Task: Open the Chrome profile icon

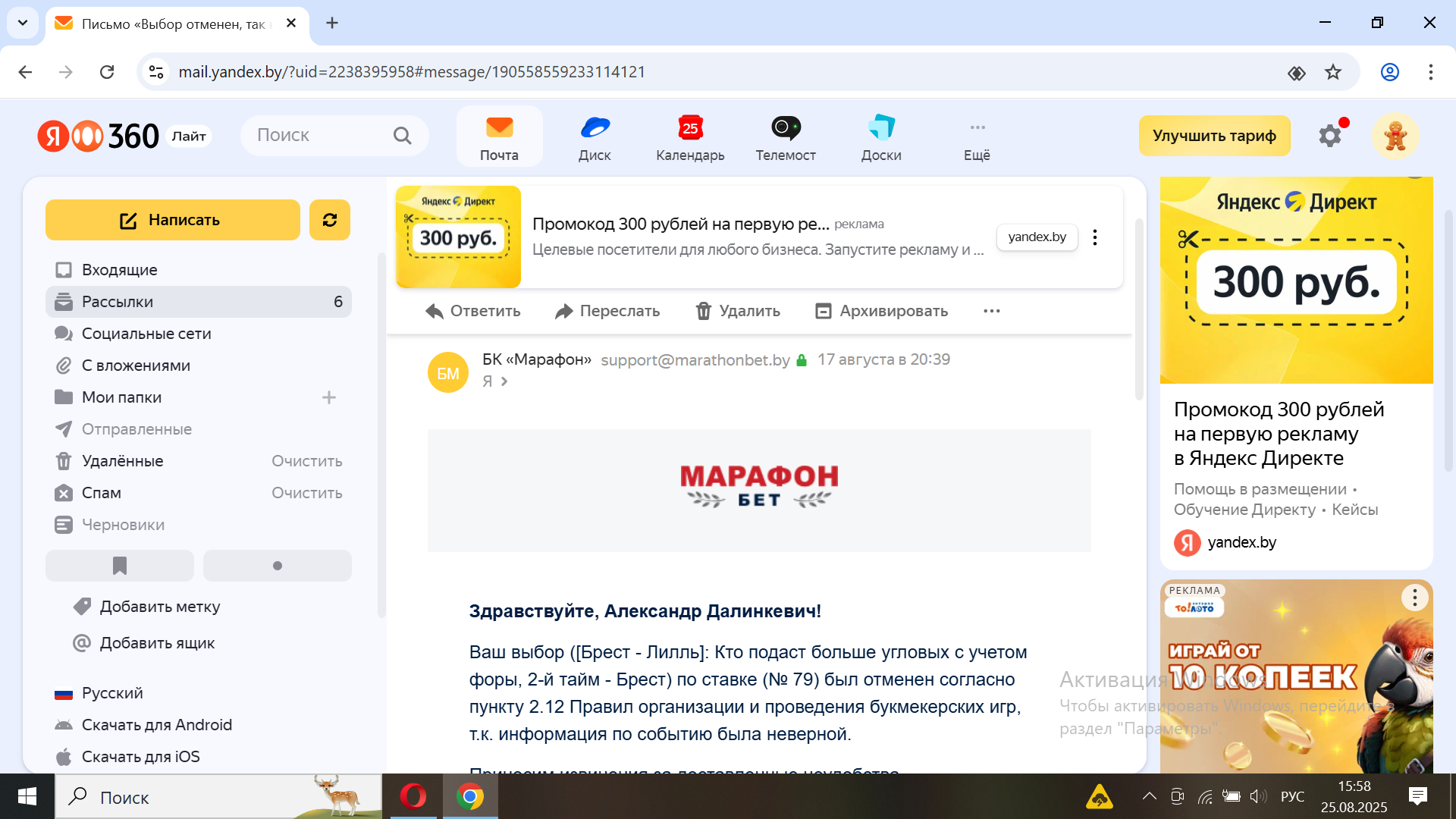Action: pyautogui.click(x=1390, y=72)
